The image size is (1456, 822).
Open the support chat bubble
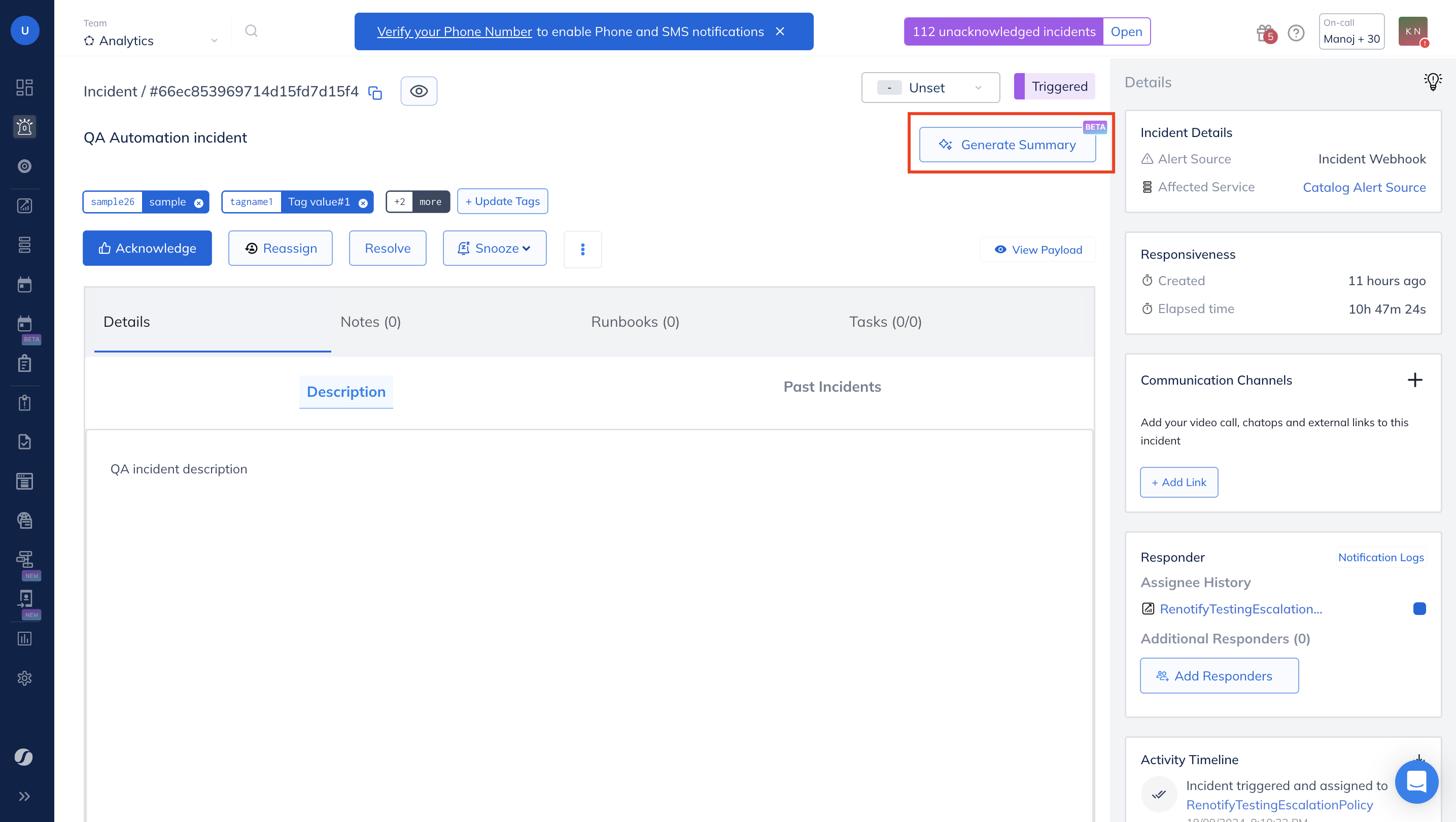(1416, 782)
